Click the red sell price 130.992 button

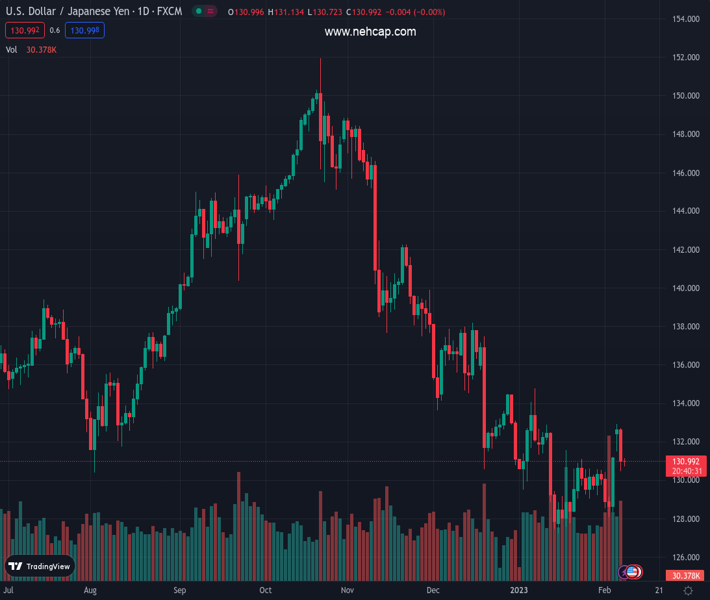click(x=25, y=30)
